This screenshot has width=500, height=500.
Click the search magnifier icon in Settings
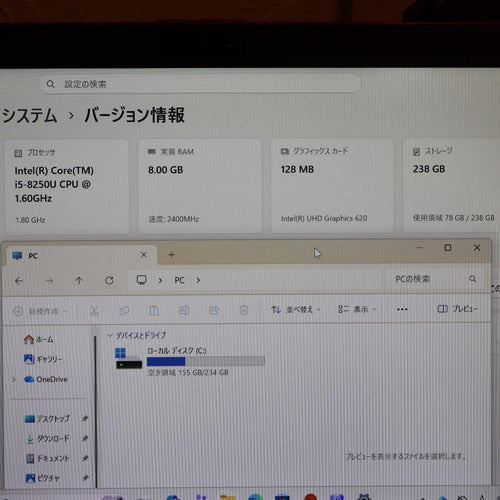coord(50,84)
